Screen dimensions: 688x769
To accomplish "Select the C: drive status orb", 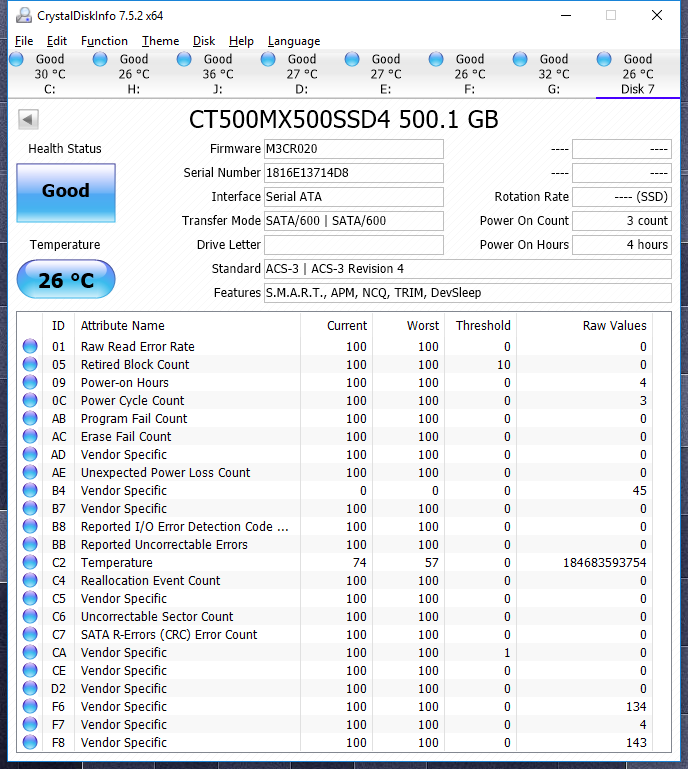I will (16, 60).
